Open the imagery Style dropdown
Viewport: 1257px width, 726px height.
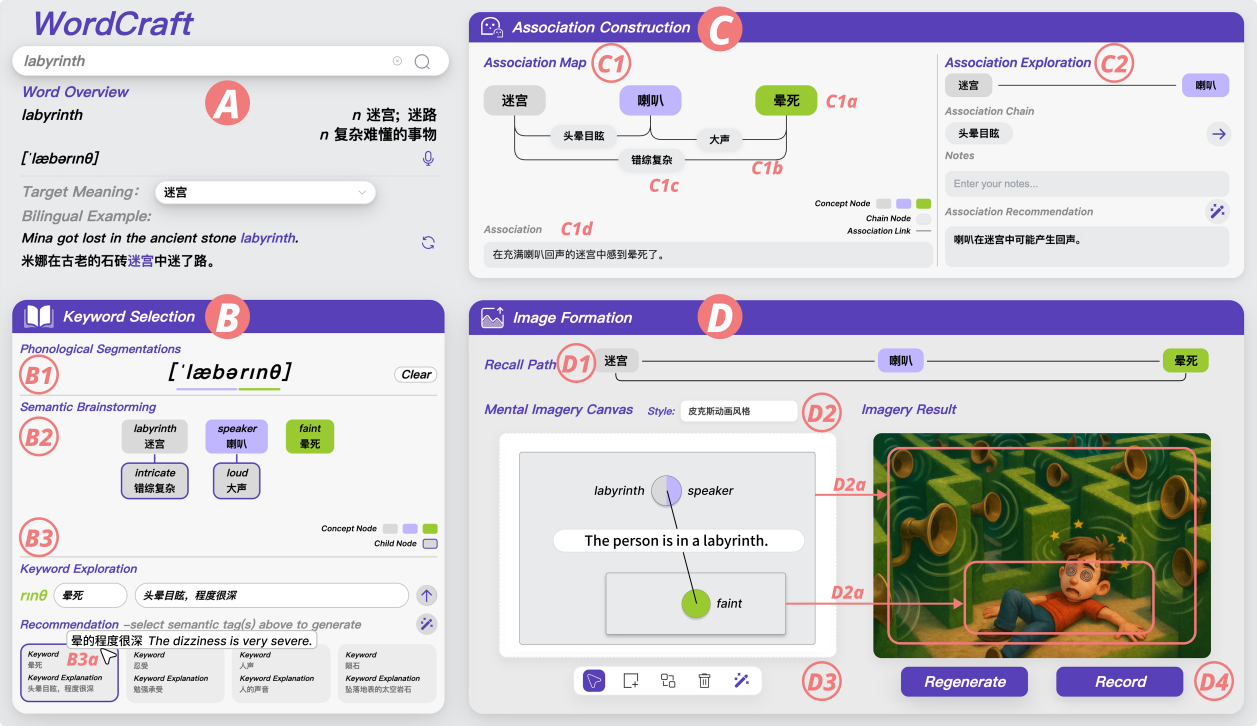[737, 411]
